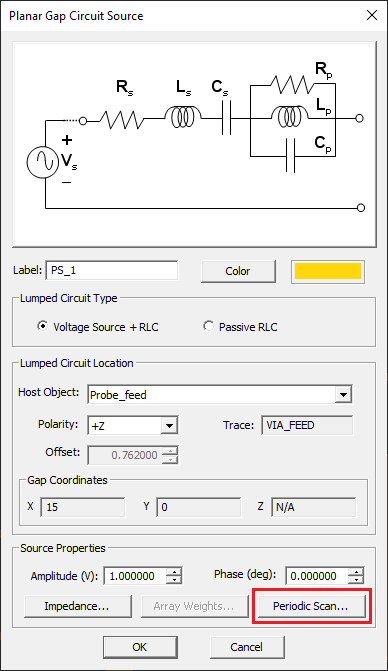Open the Host Object dropdown
The height and width of the screenshot is (671, 388).
click(x=344, y=395)
